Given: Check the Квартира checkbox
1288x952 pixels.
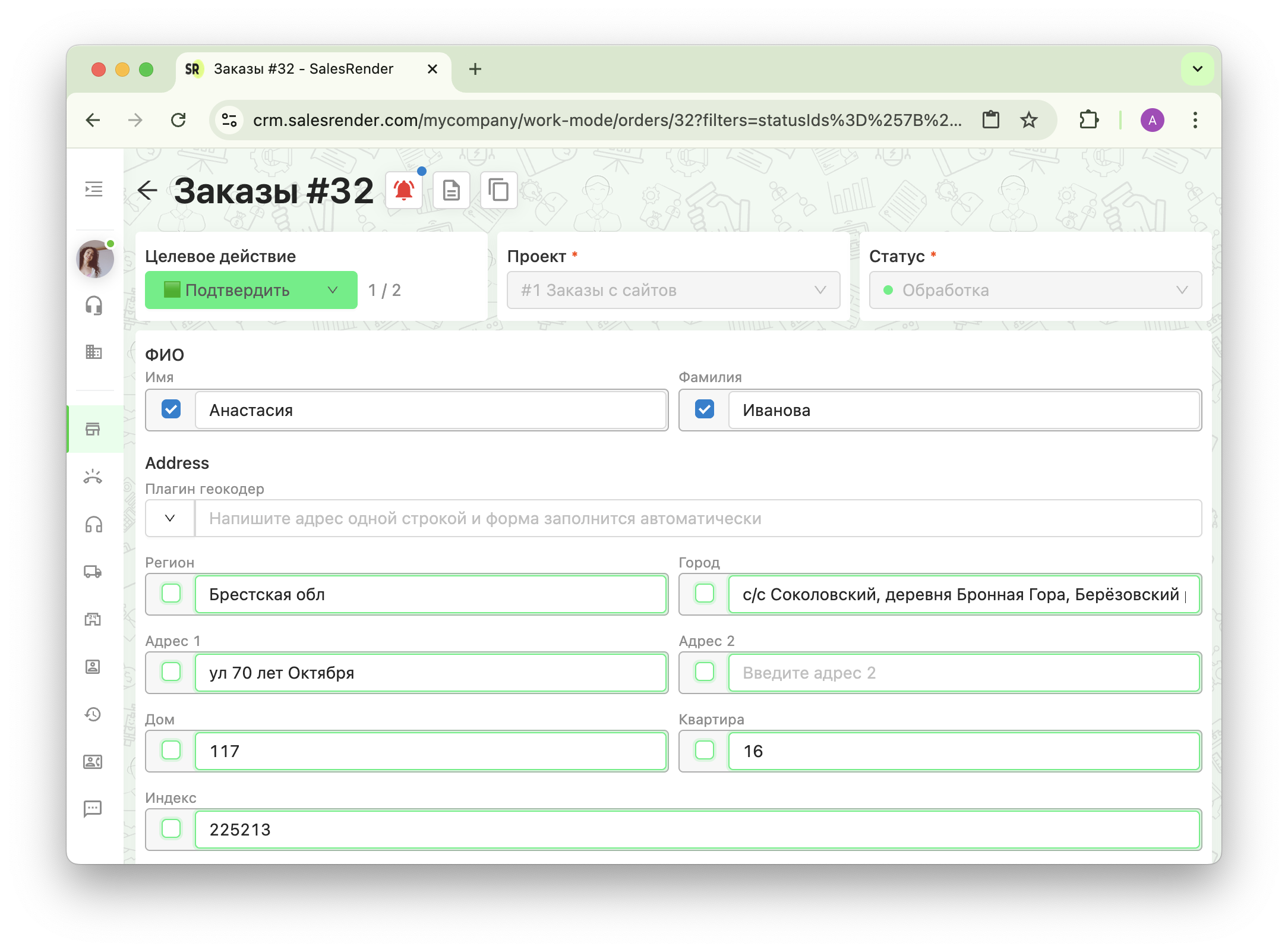Looking at the screenshot, I should tap(705, 751).
